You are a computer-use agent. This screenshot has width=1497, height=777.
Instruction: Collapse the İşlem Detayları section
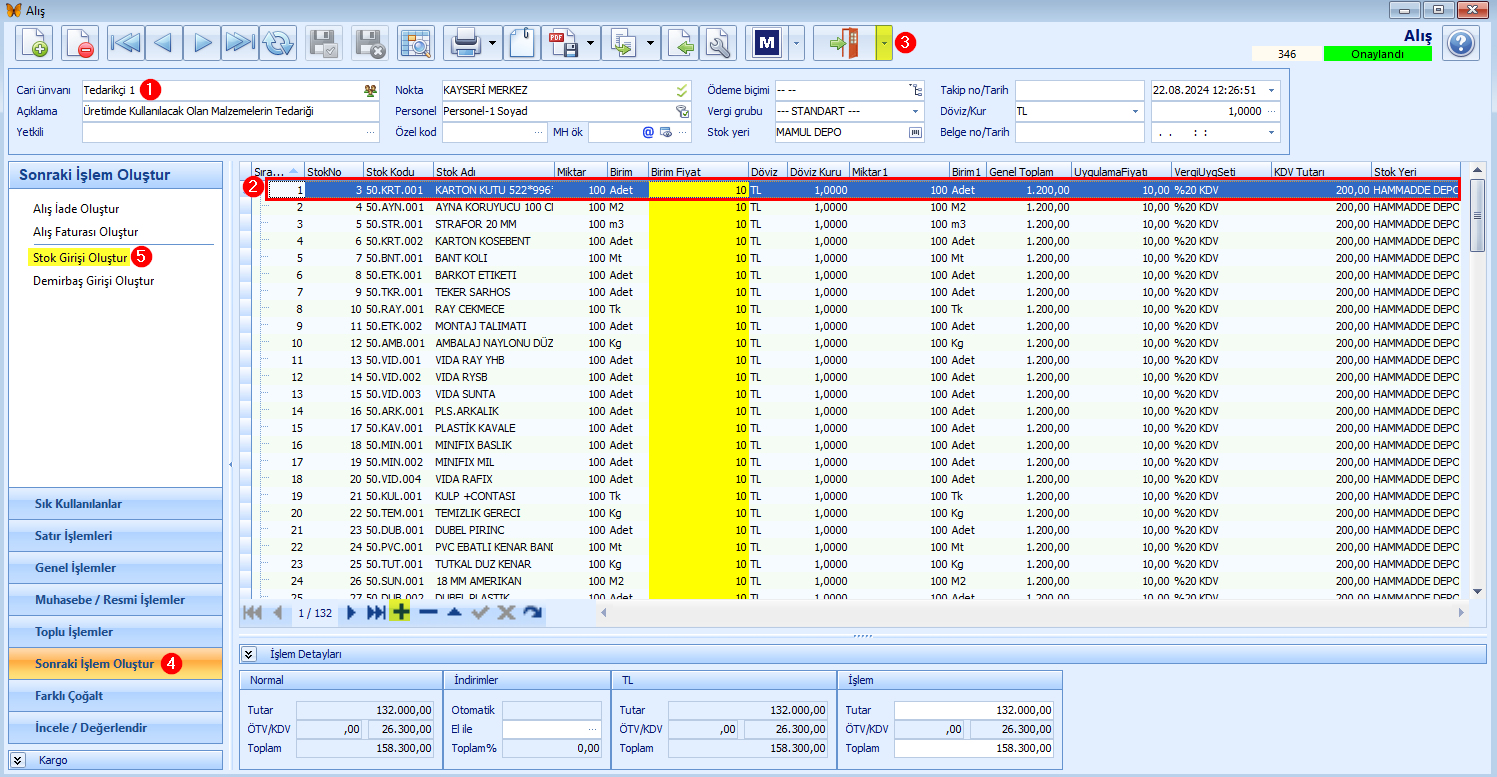point(249,654)
